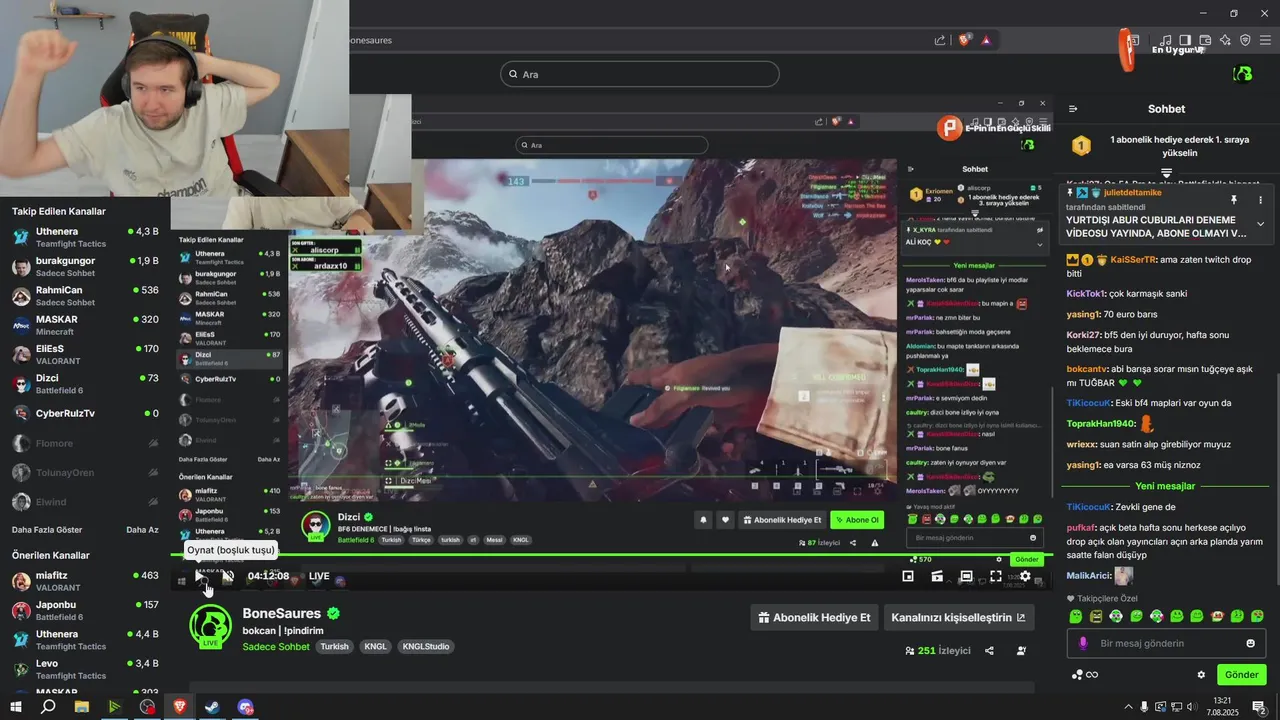Collapse the Sohbet chat panel
The image size is (1280, 720).
(1073, 109)
